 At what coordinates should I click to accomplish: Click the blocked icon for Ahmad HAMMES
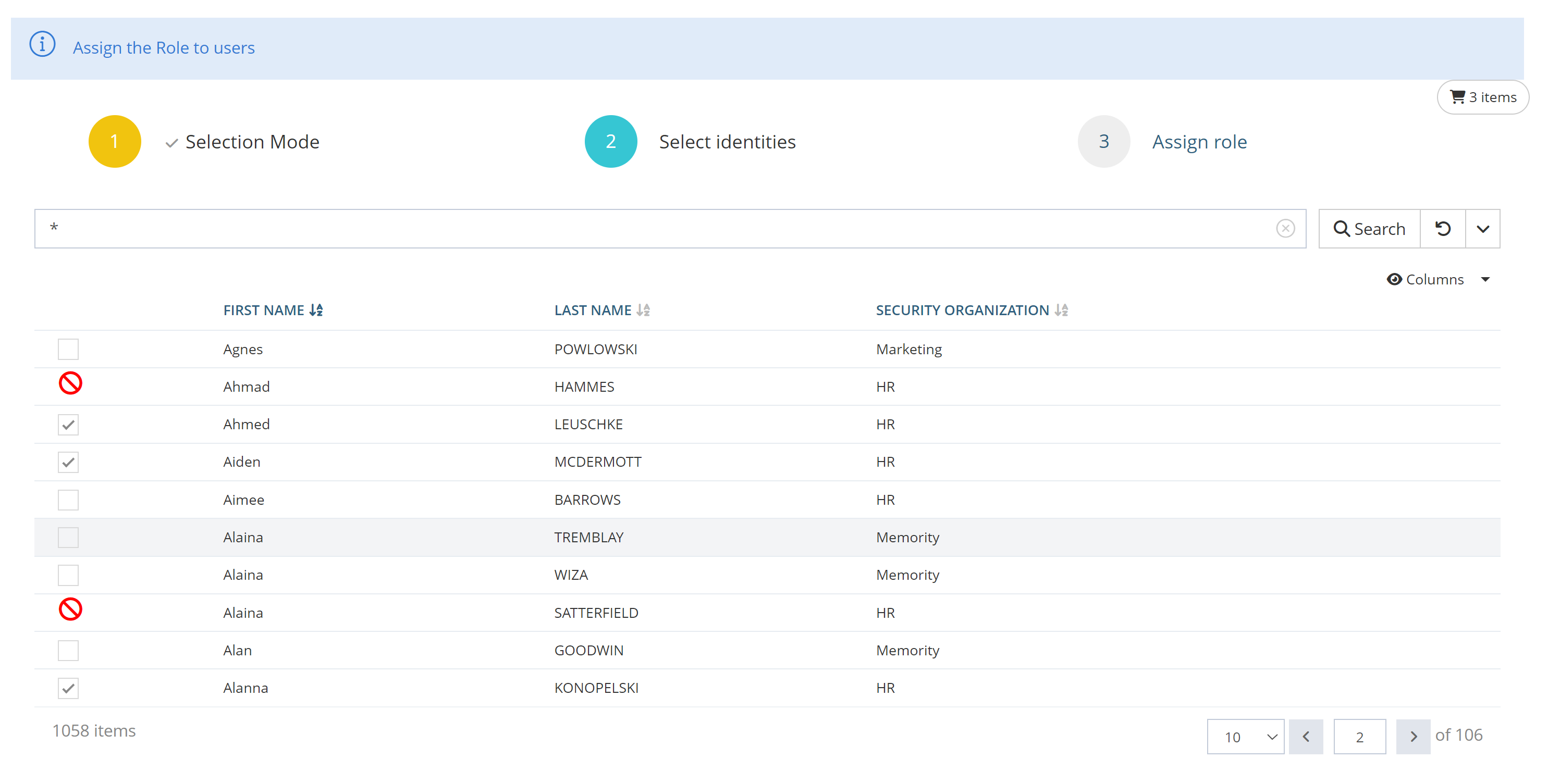(x=70, y=383)
